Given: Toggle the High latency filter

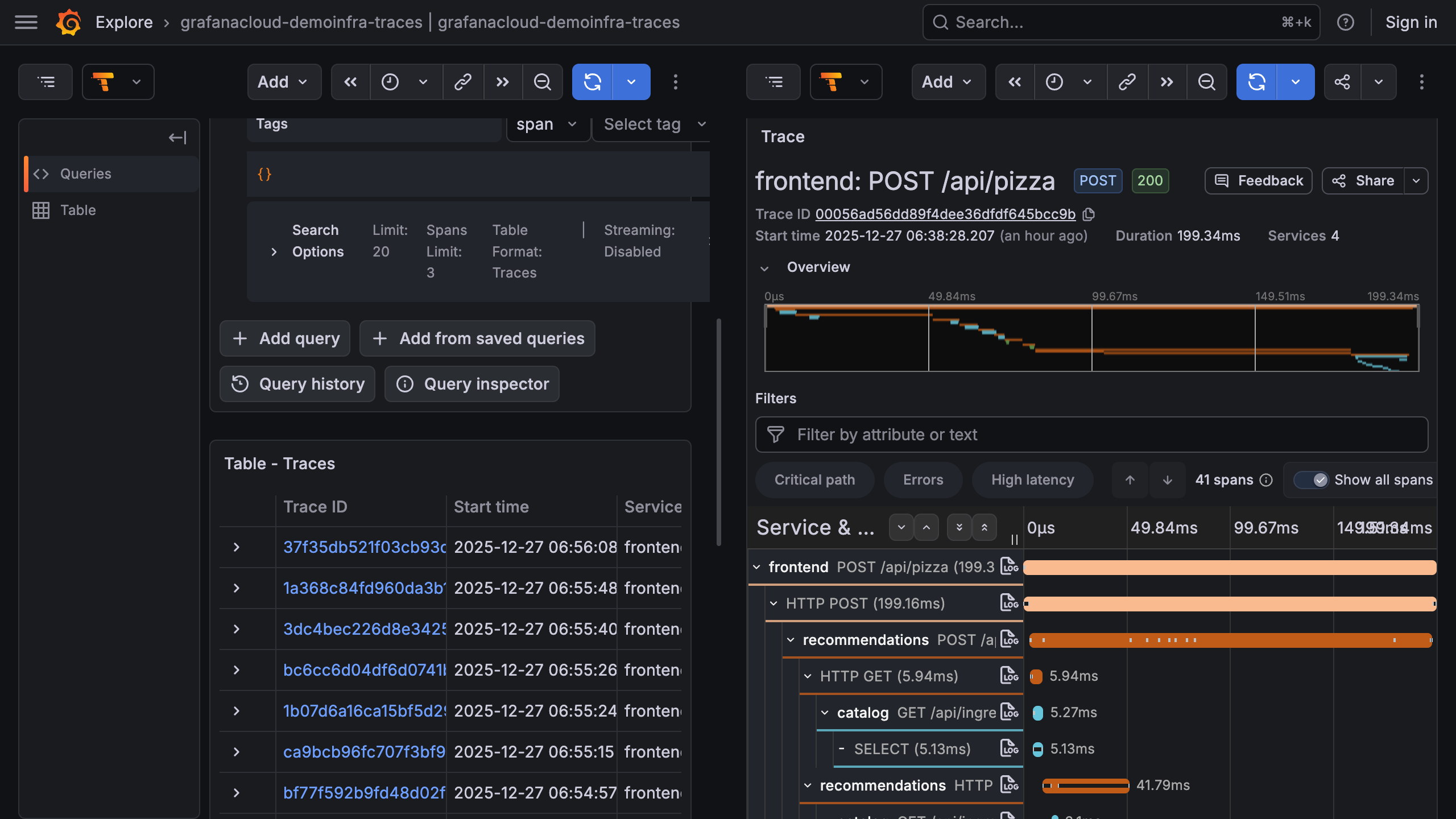Looking at the screenshot, I should click(1032, 480).
